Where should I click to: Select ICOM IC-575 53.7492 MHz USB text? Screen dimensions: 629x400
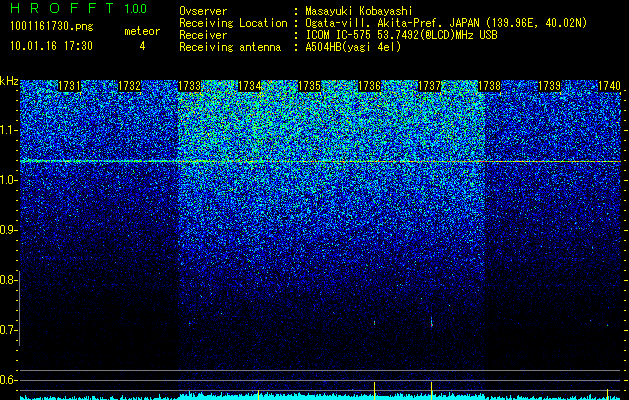click(401, 35)
